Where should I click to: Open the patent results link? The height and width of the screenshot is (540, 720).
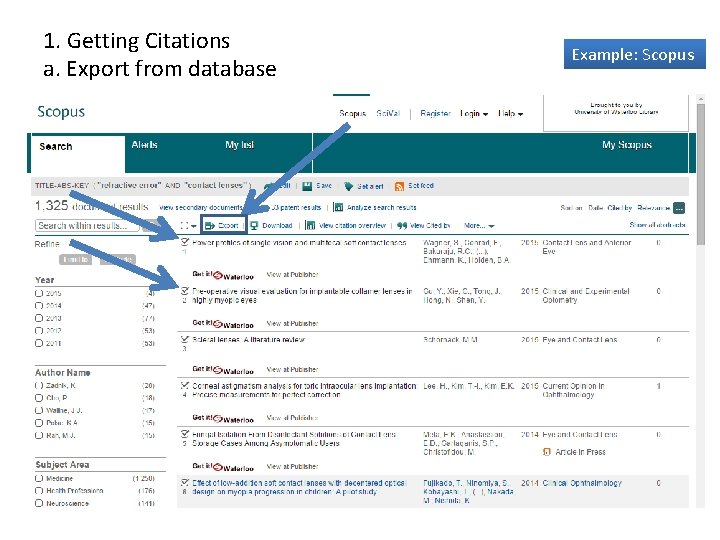pyautogui.click(x=294, y=208)
